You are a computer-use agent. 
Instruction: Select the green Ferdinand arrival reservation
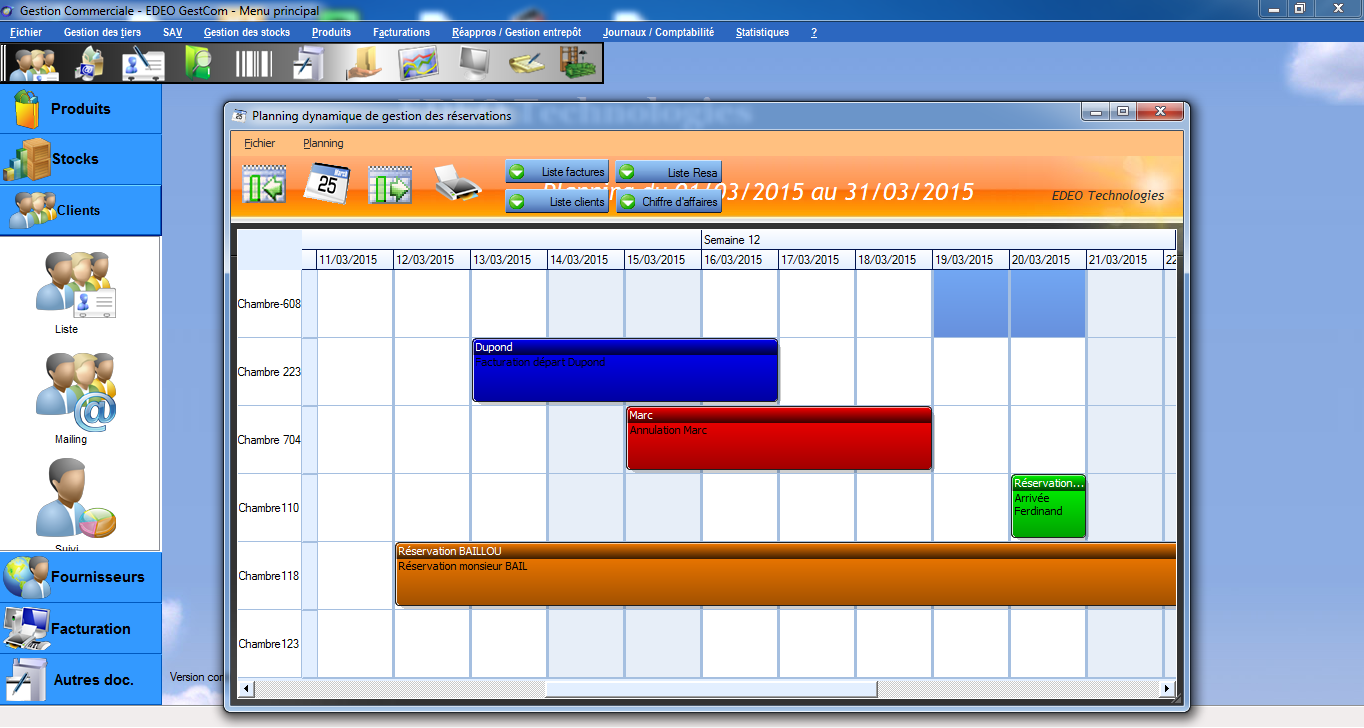[x=1047, y=512]
